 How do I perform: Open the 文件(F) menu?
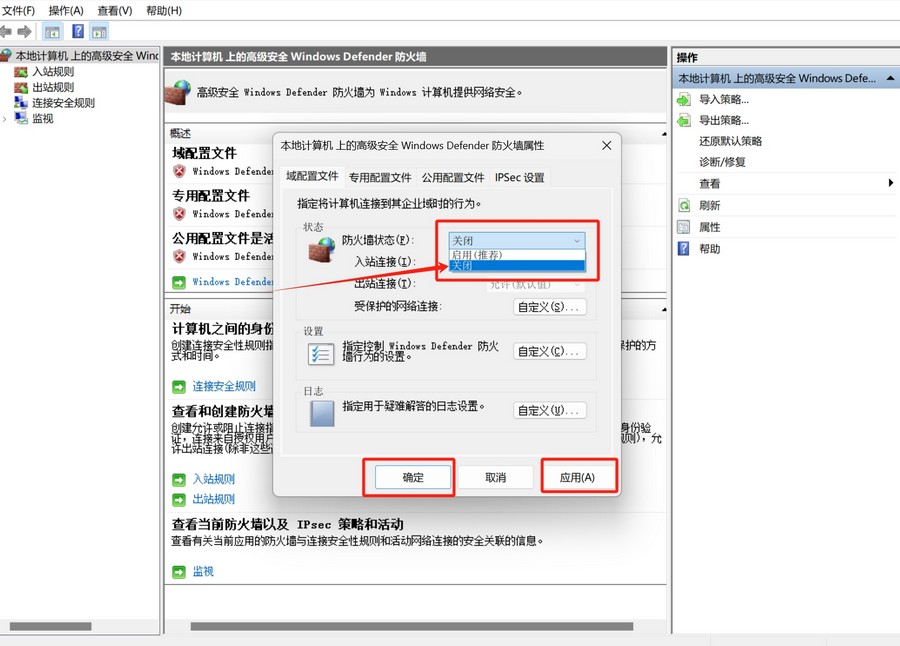point(18,10)
